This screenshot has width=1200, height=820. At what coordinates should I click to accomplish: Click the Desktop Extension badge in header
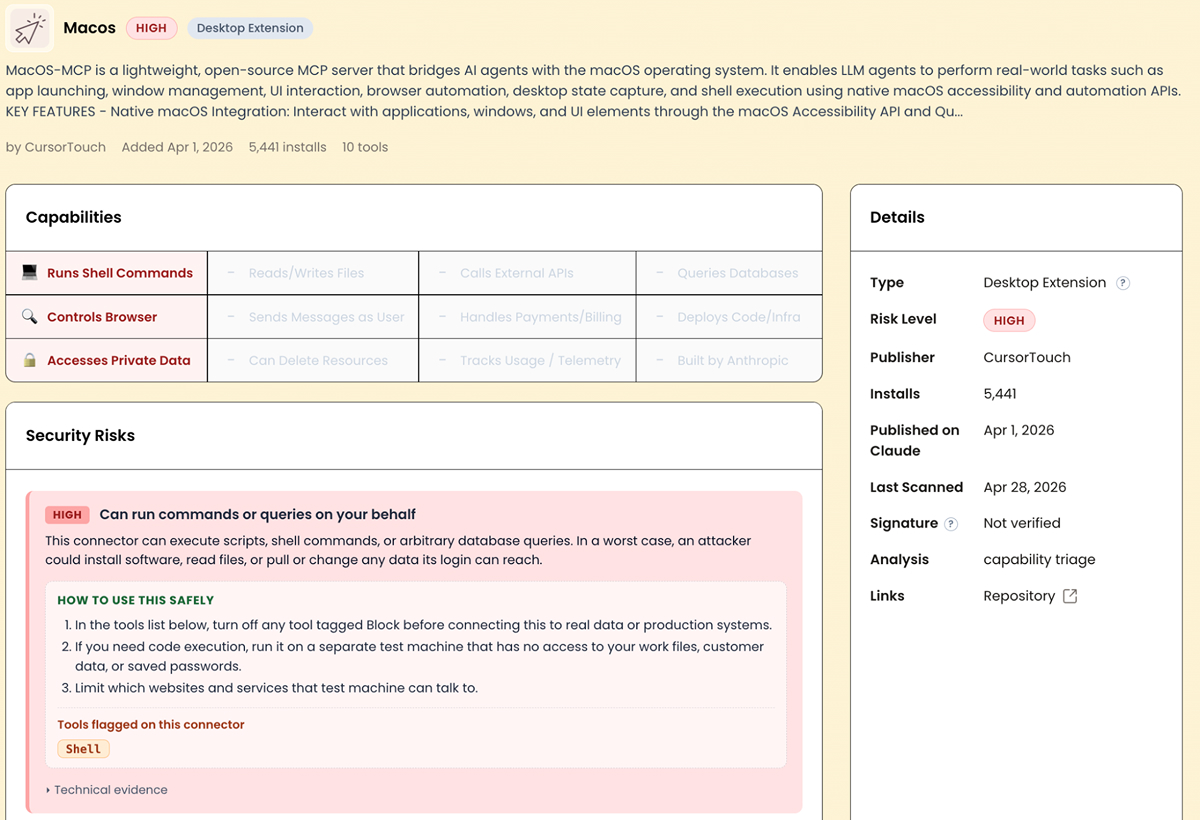[250, 28]
